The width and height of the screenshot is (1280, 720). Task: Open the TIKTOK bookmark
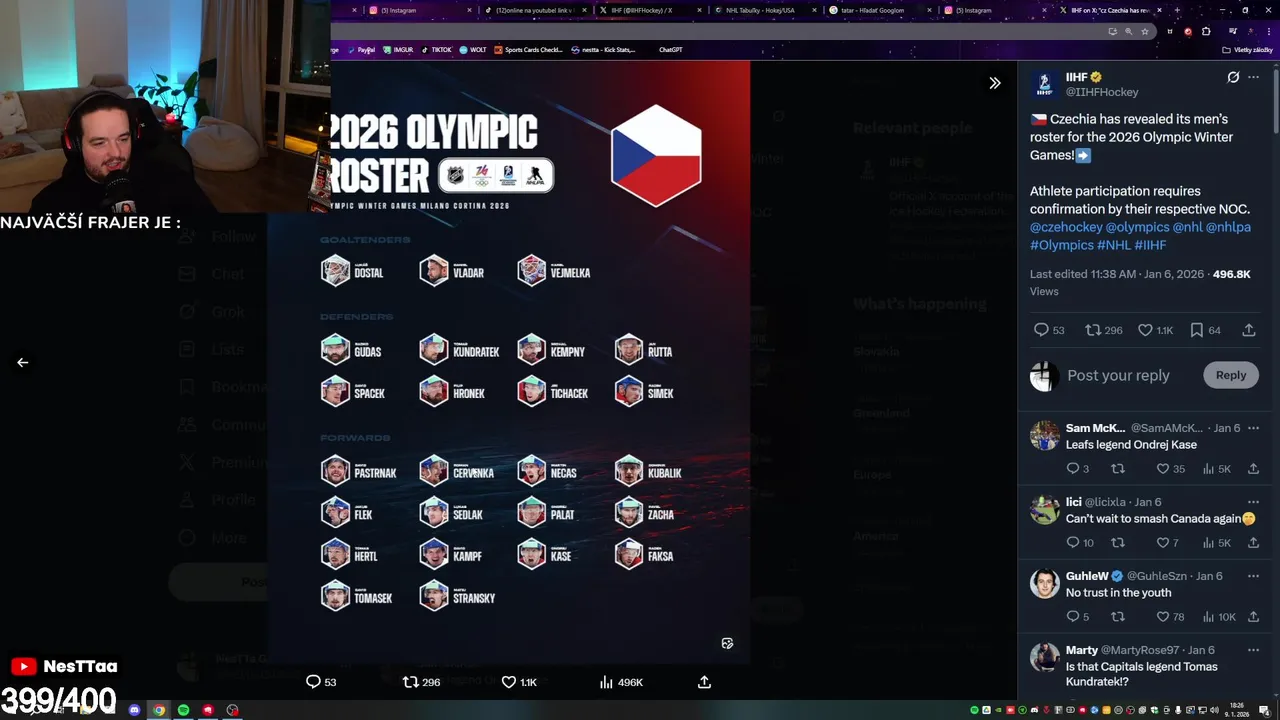tap(437, 49)
